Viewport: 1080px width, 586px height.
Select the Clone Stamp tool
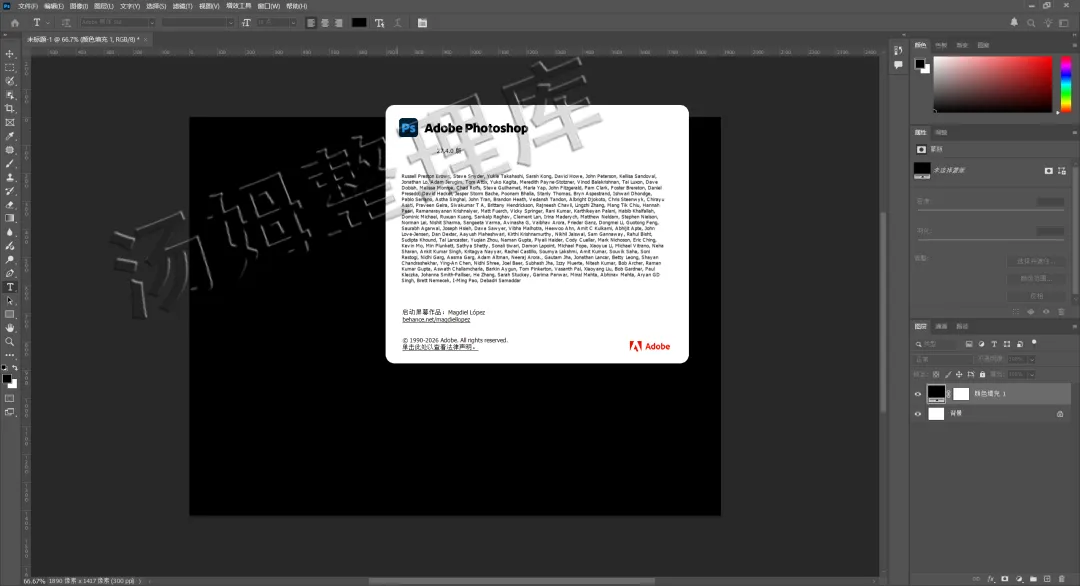click(10, 178)
